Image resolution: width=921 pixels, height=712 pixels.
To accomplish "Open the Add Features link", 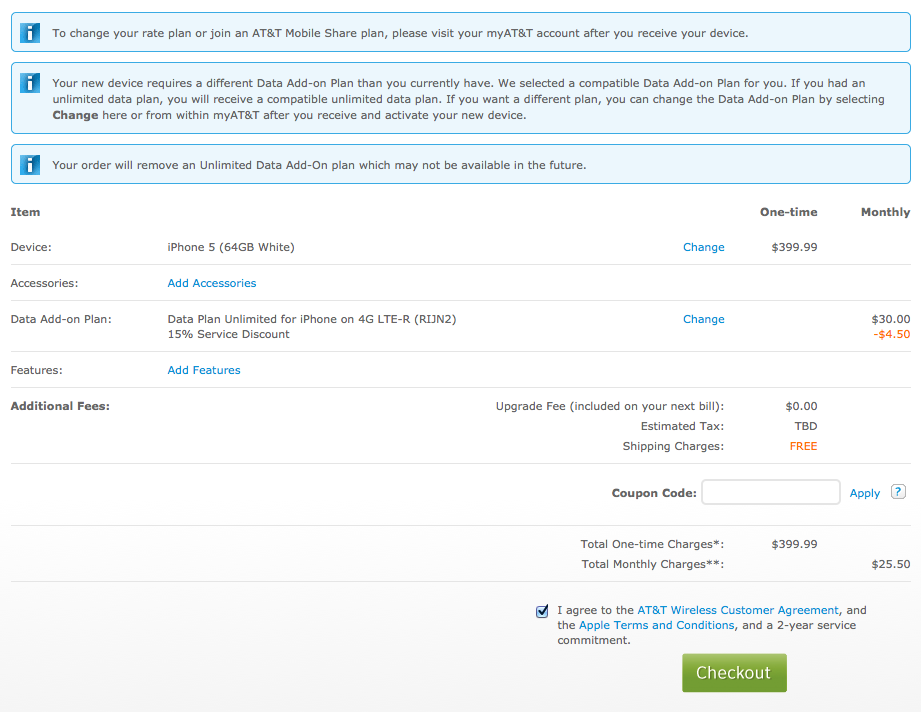I will point(204,370).
